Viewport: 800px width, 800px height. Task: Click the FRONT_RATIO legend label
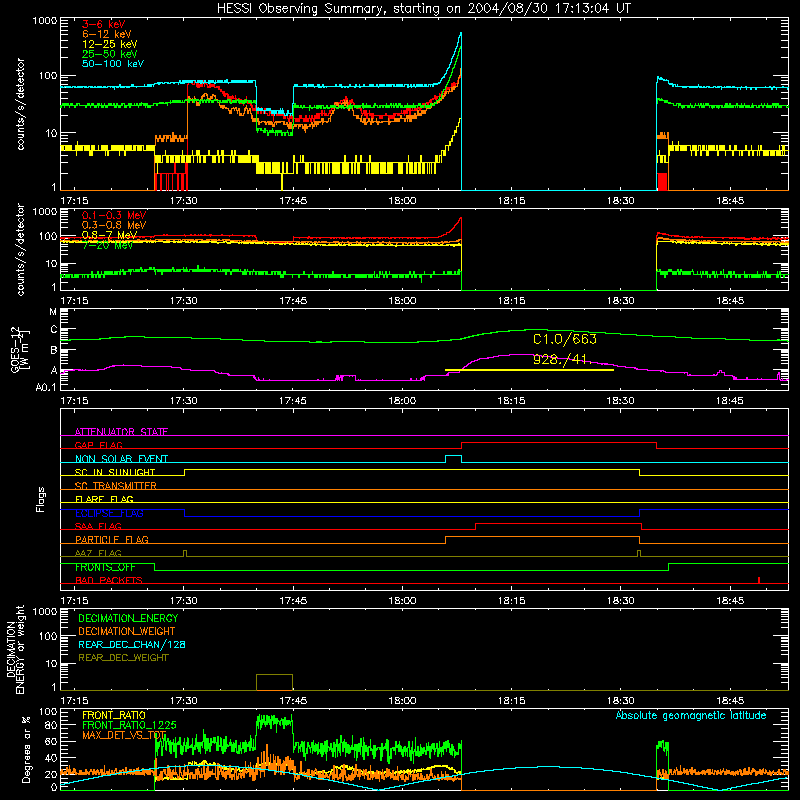pyautogui.click(x=114, y=715)
